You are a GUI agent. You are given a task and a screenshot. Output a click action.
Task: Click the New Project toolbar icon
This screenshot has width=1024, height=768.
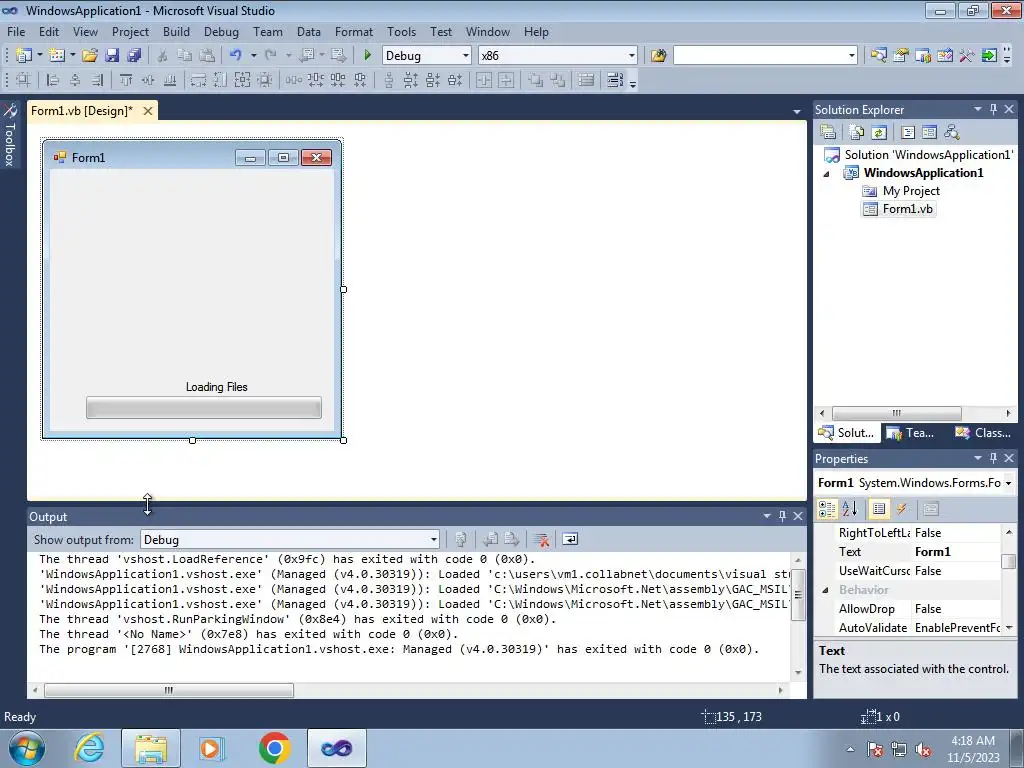pos(24,56)
